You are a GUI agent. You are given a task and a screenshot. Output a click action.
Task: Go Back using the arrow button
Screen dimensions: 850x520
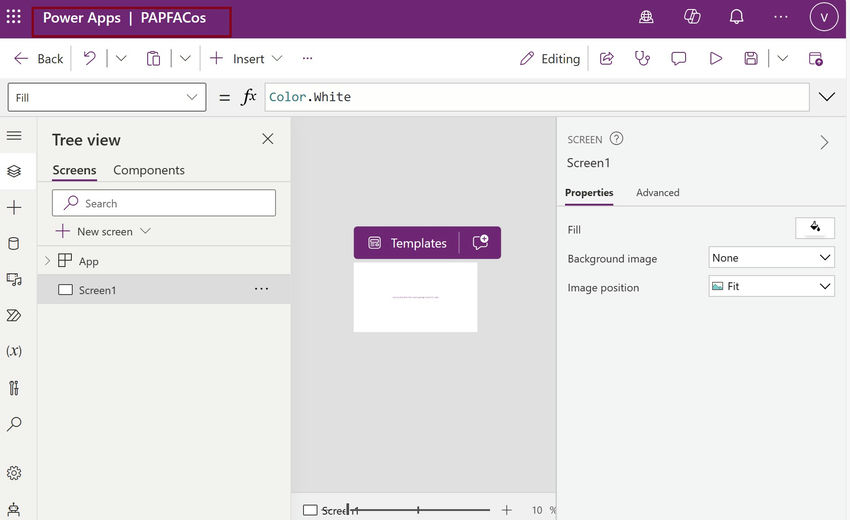(38, 59)
